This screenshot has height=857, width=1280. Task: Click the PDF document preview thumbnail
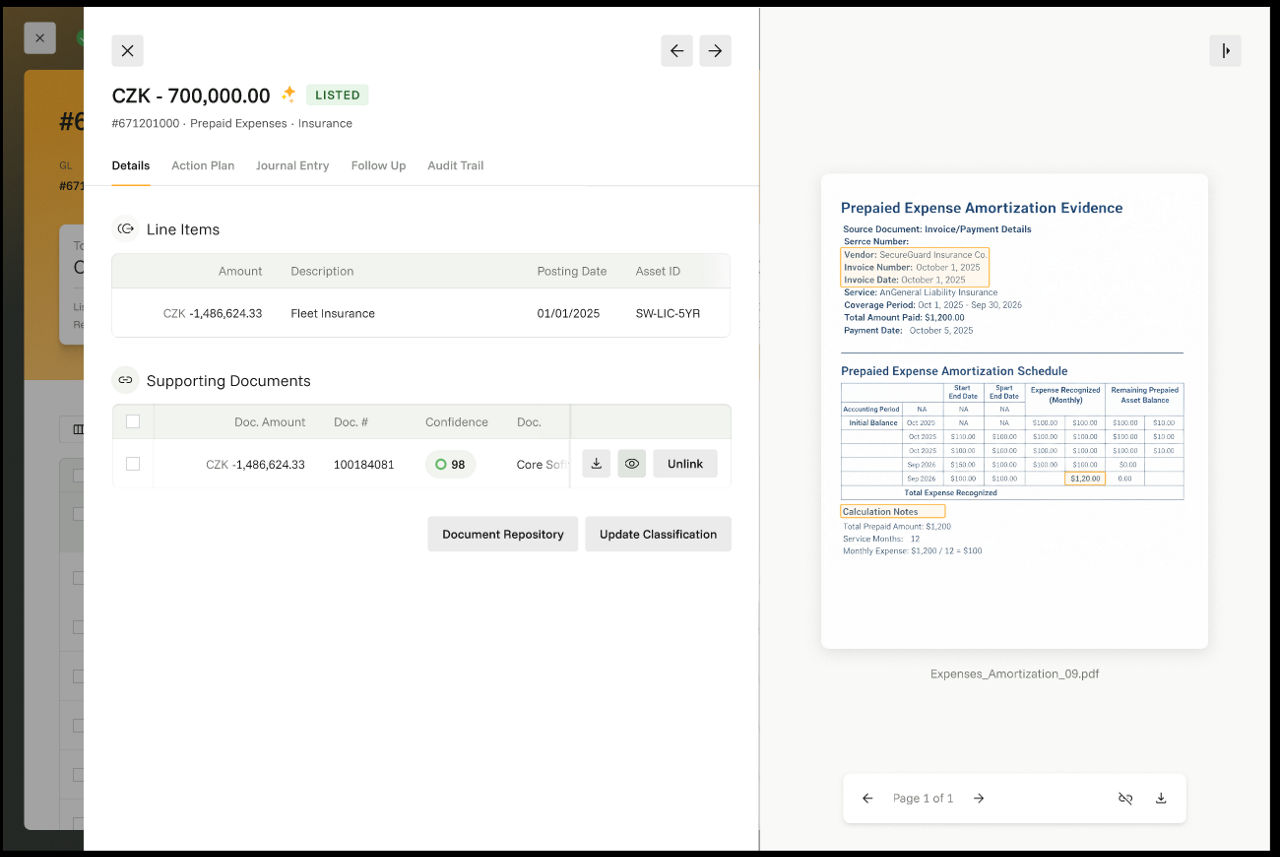1014,411
